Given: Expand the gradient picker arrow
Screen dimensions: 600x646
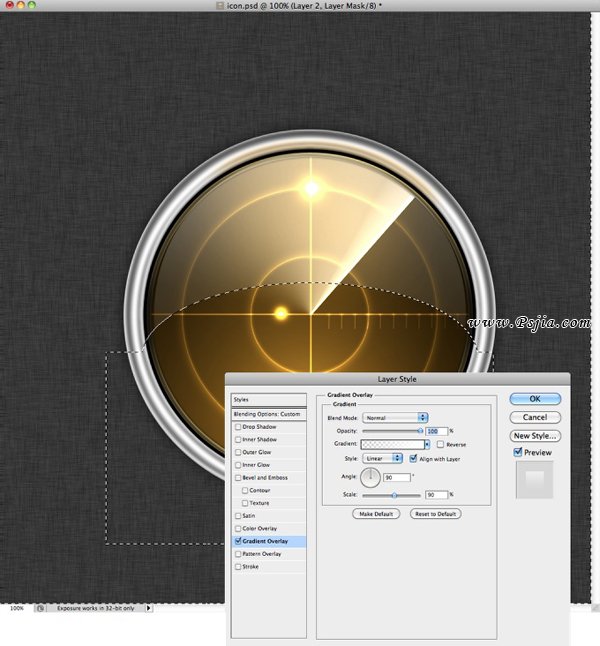Looking at the screenshot, I should pos(428,444).
